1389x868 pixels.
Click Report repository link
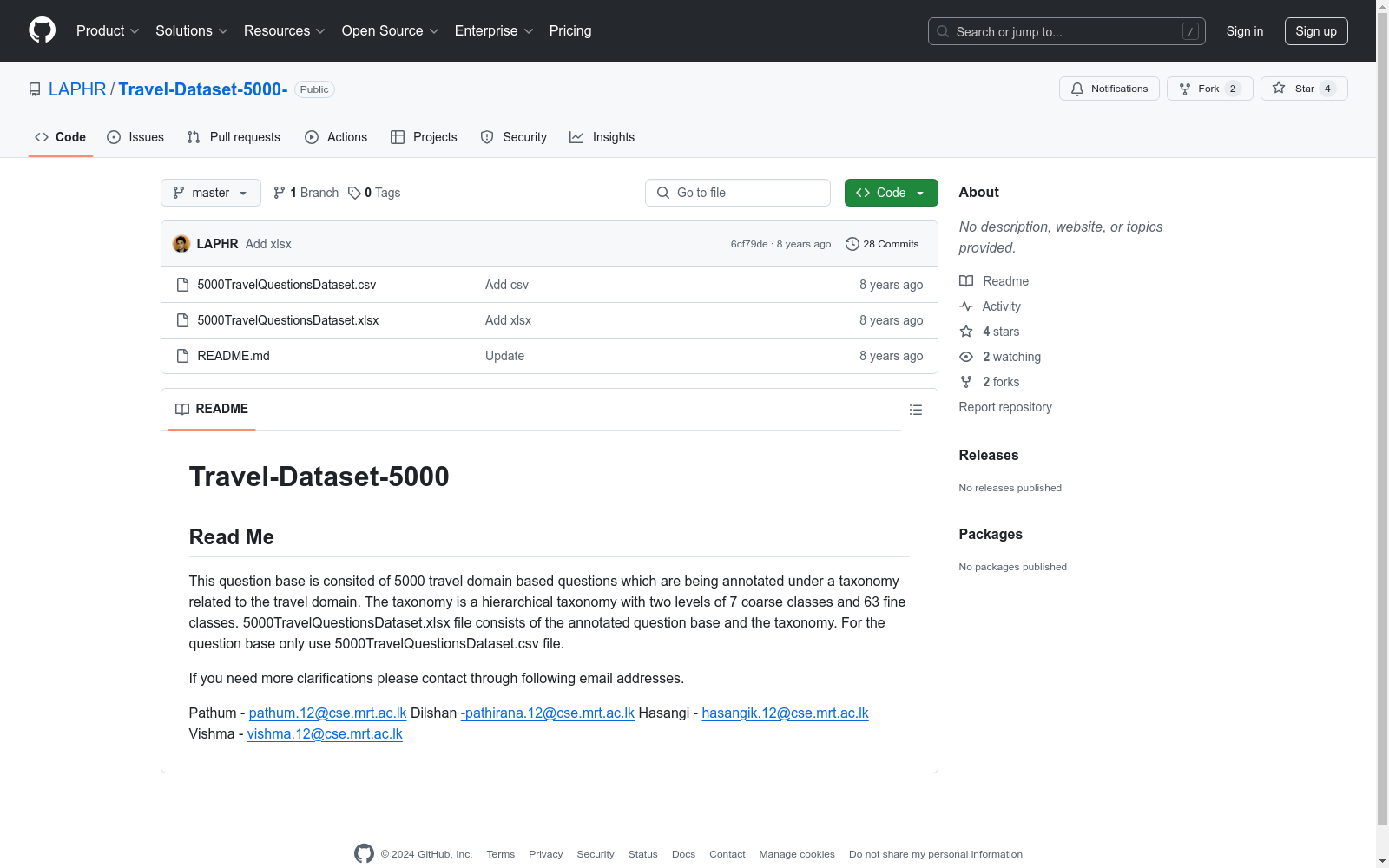point(1005,407)
